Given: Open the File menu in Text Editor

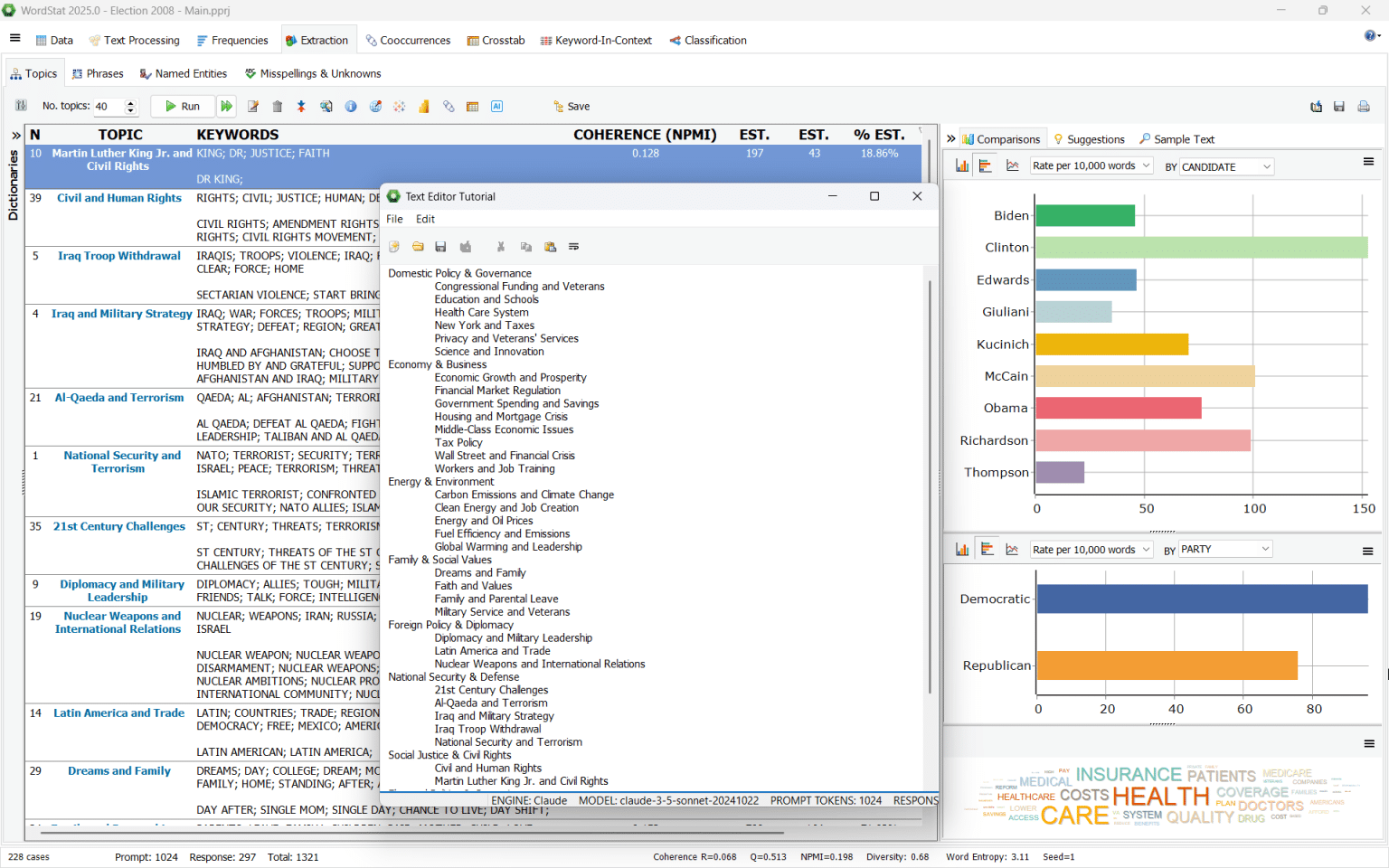Looking at the screenshot, I should [x=394, y=219].
